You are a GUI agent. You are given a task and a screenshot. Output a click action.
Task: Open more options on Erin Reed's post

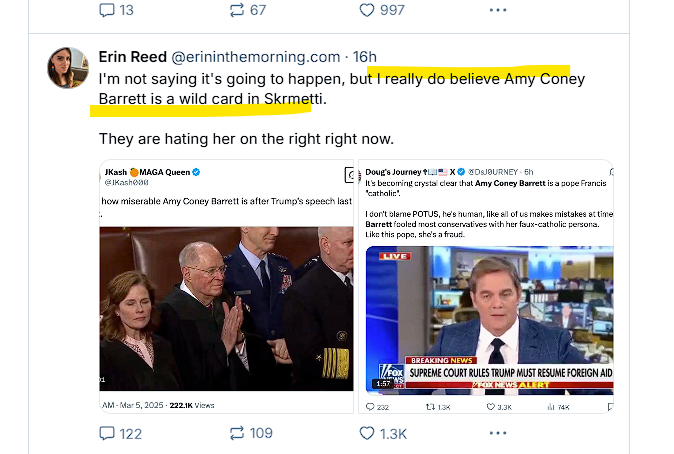point(498,434)
